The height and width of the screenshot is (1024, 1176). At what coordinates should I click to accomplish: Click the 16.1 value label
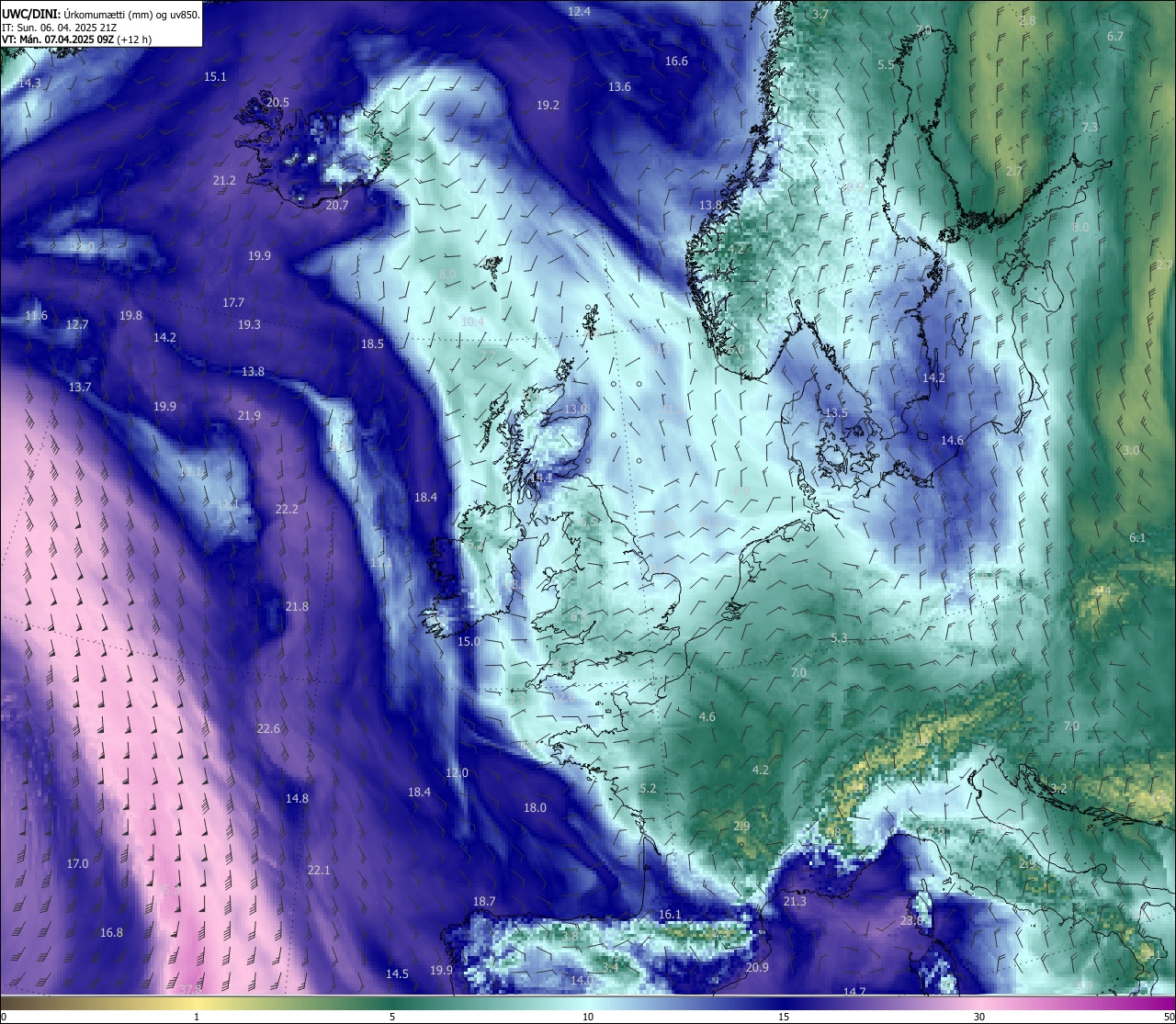click(671, 915)
